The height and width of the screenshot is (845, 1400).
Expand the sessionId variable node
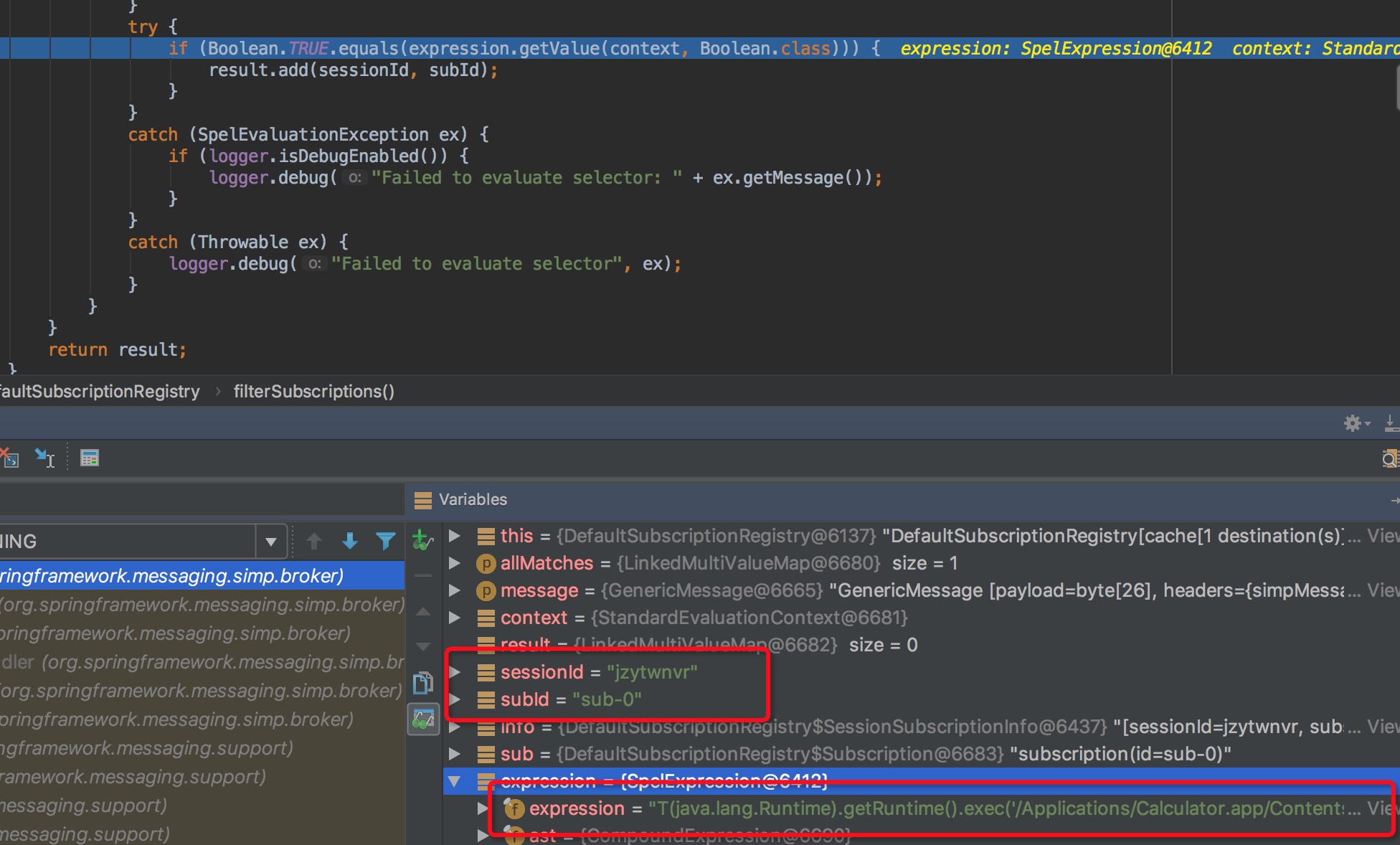[455, 672]
